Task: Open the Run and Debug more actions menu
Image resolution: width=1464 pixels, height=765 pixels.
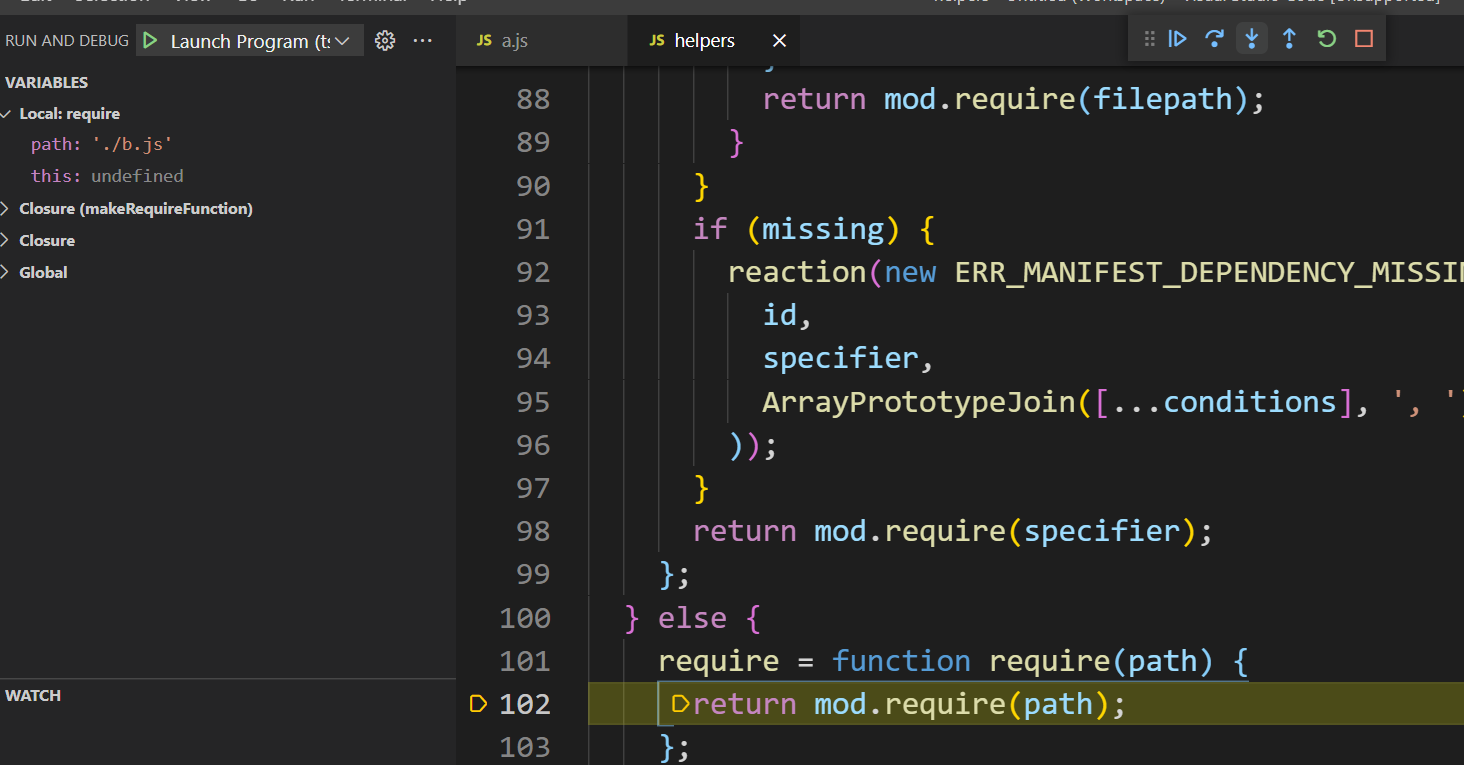Action: (423, 41)
